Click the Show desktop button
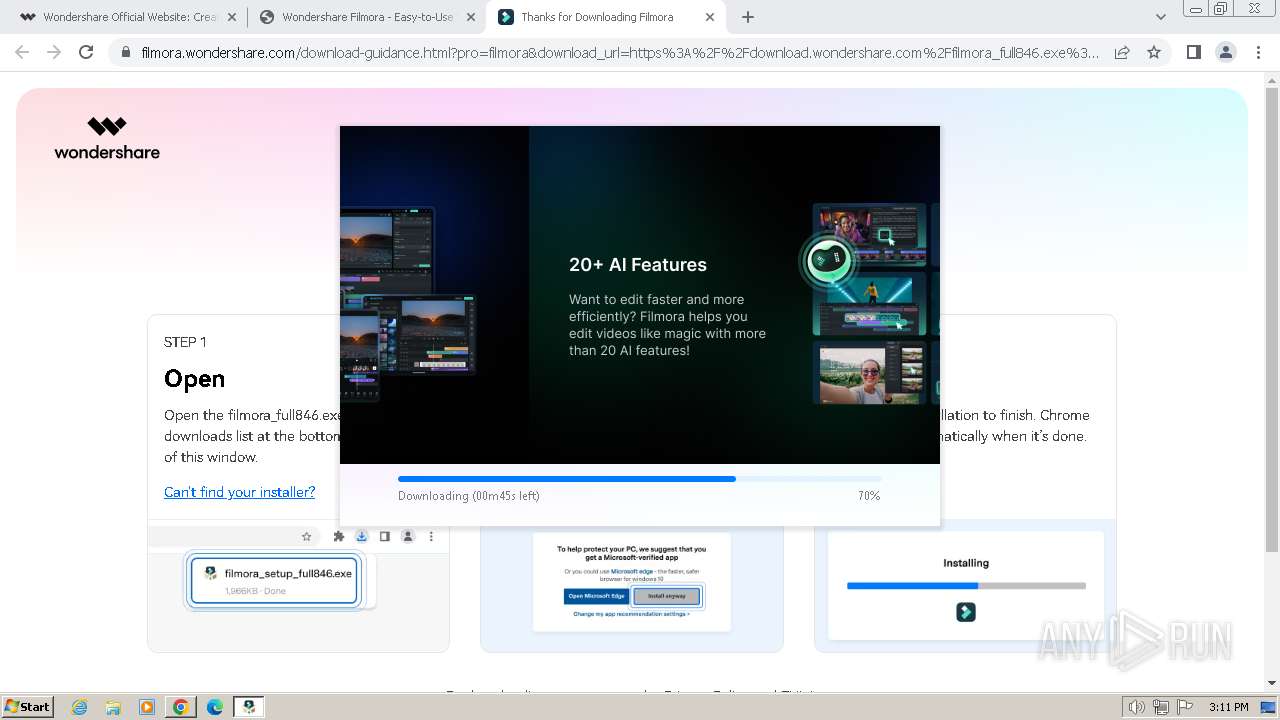 point(1269,707)
